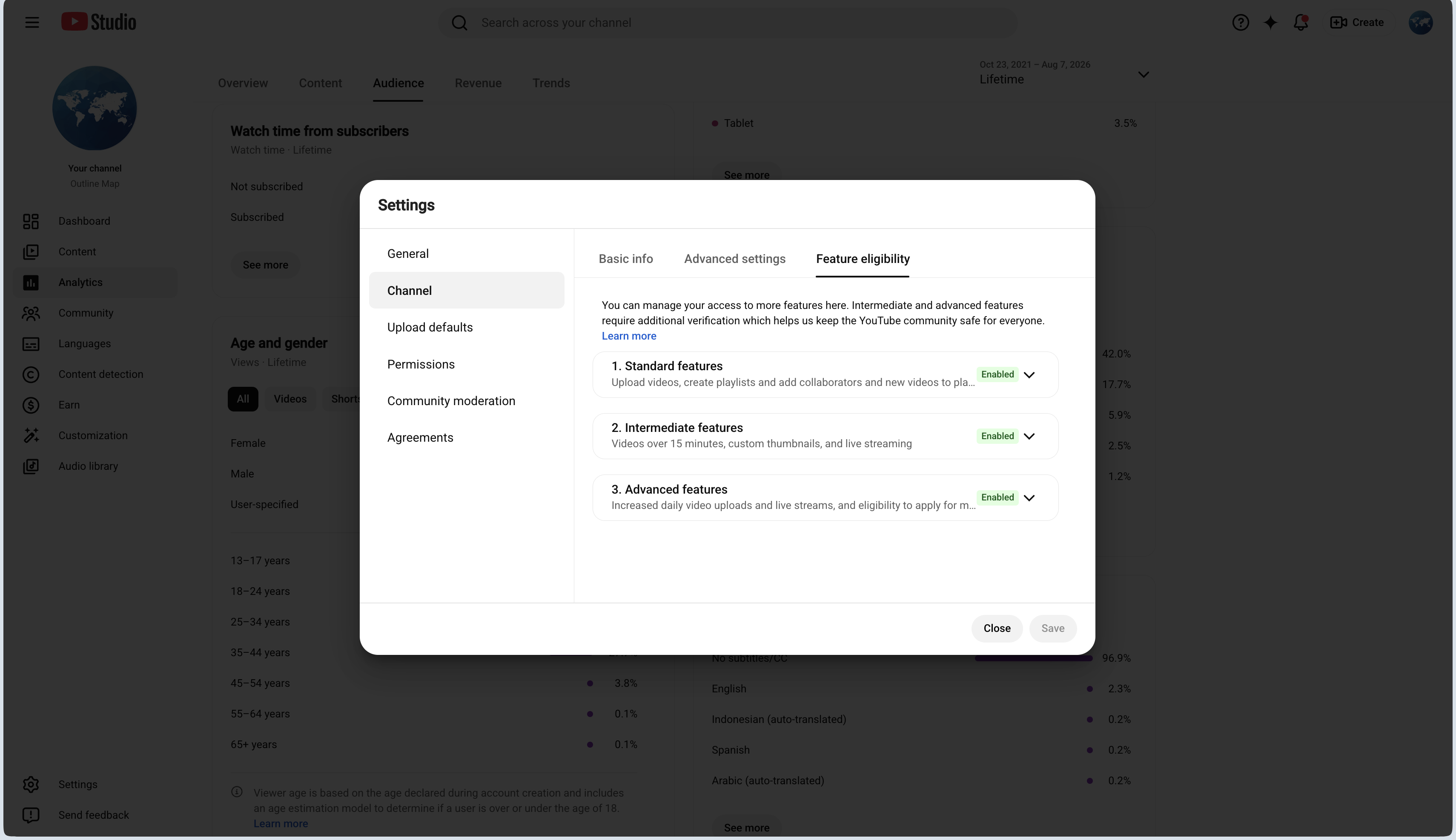
Task: Click the Dashboard sidebar icon
Action: (31, 221)
